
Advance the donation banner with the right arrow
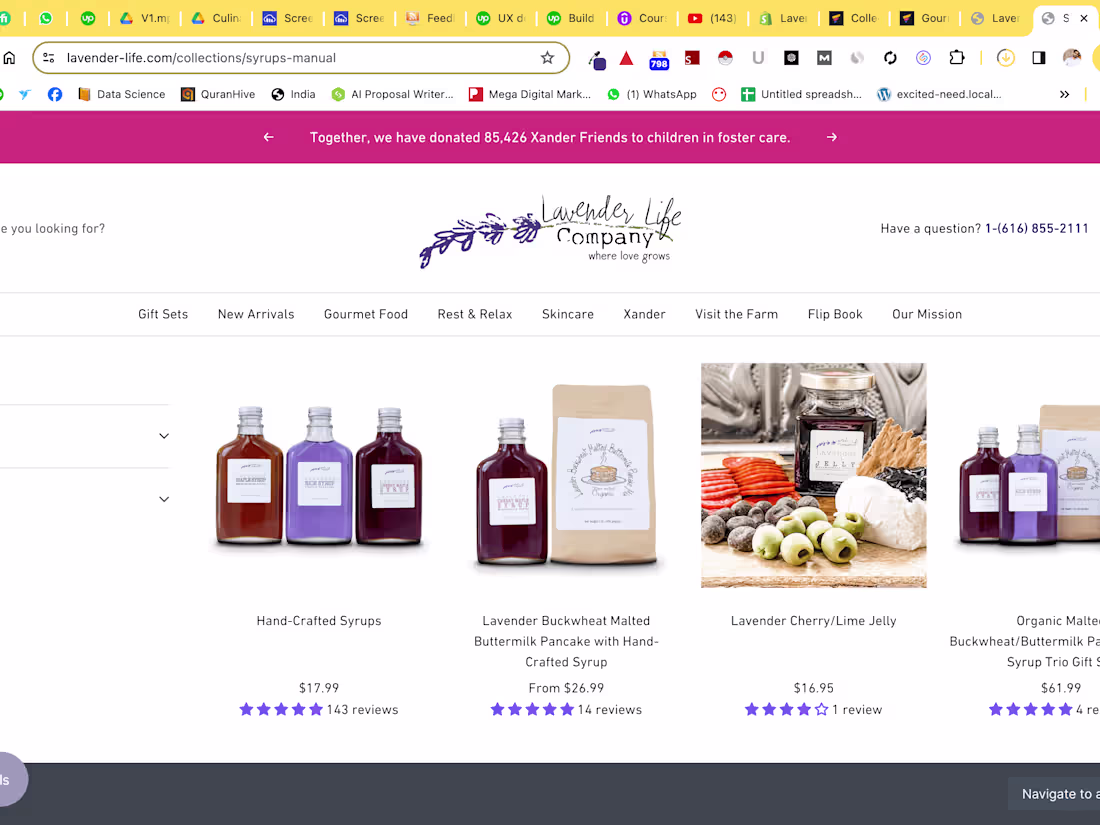(831, 137)
